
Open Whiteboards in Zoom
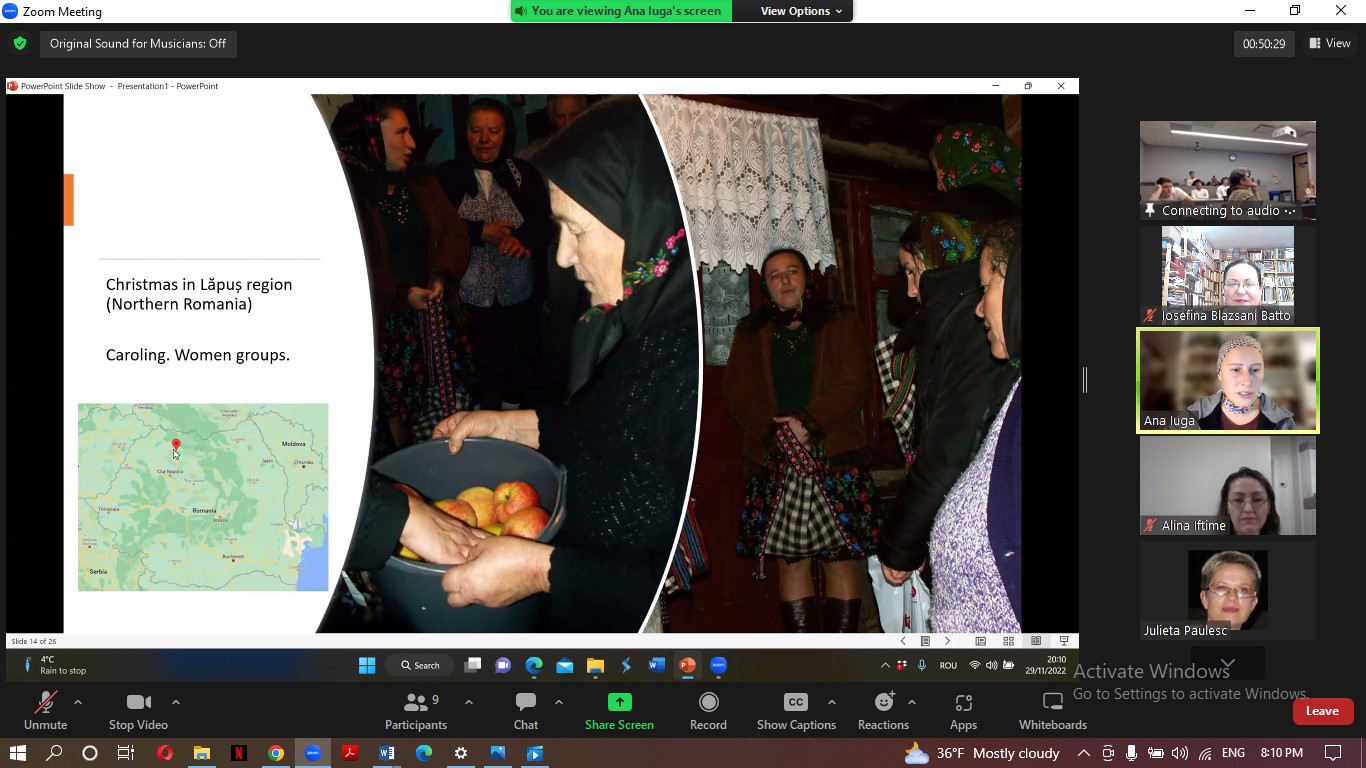(x=1052, y=711)
